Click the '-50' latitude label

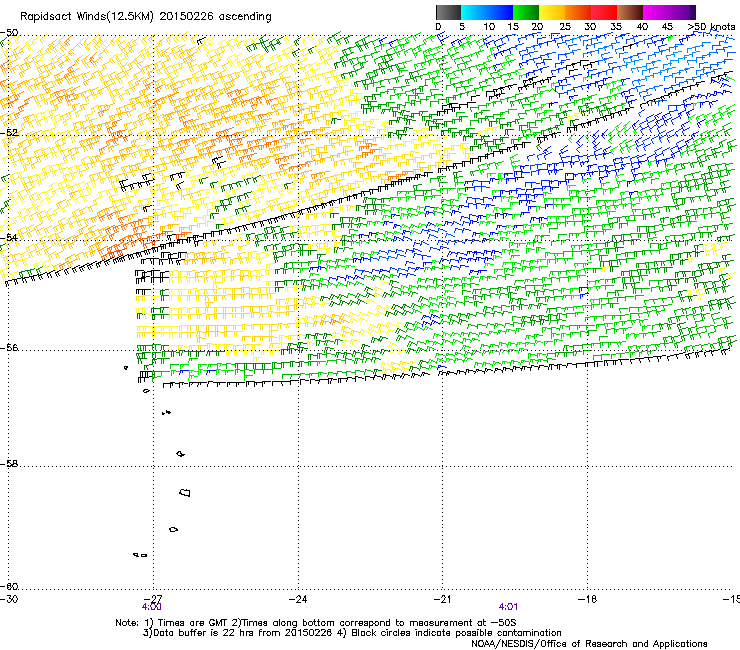click(x=9, y=33)
